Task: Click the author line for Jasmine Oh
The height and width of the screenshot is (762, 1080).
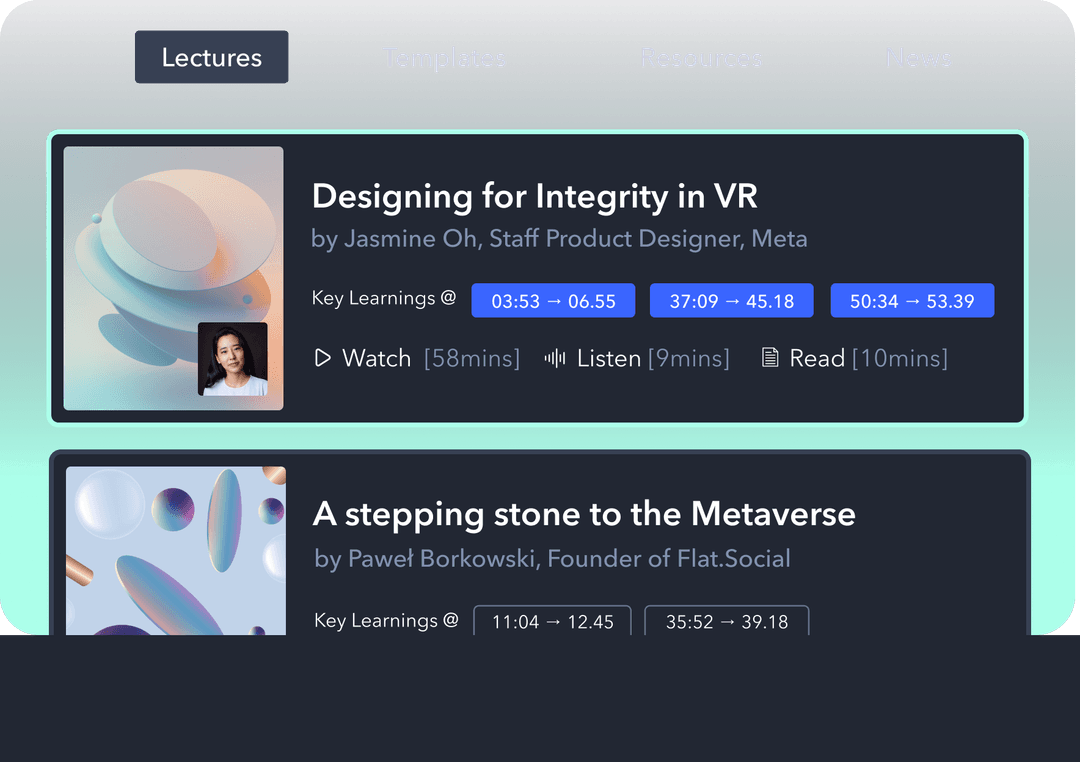Action: [x=559, y=239]
